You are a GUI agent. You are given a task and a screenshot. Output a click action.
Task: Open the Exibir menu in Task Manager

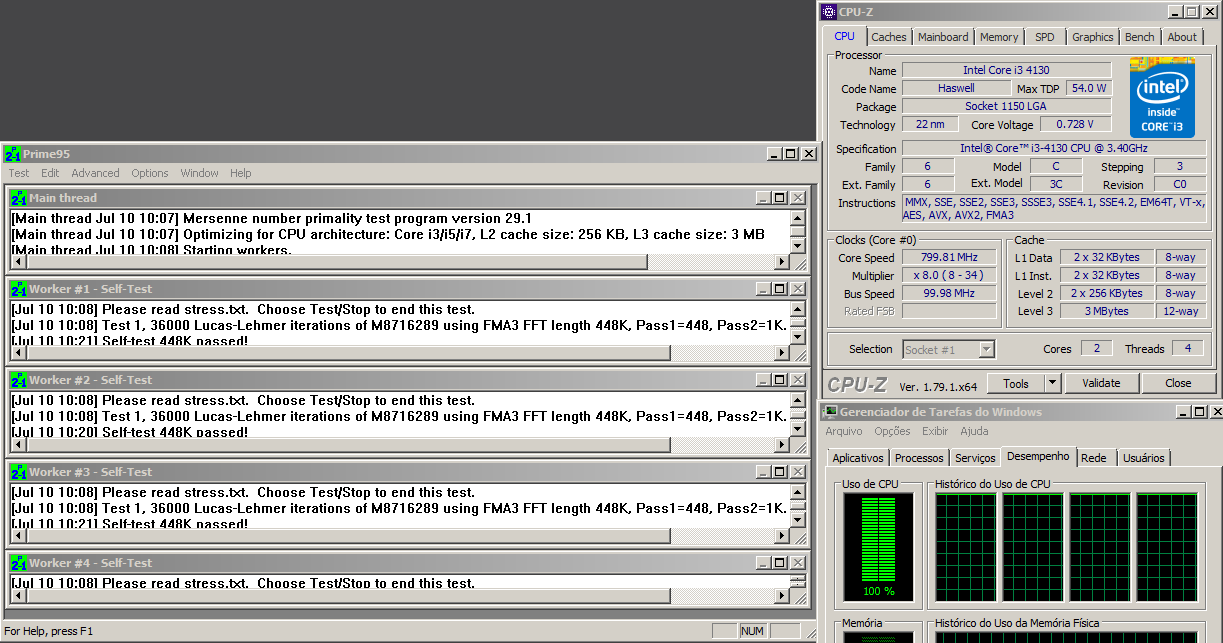click(935, 431)
